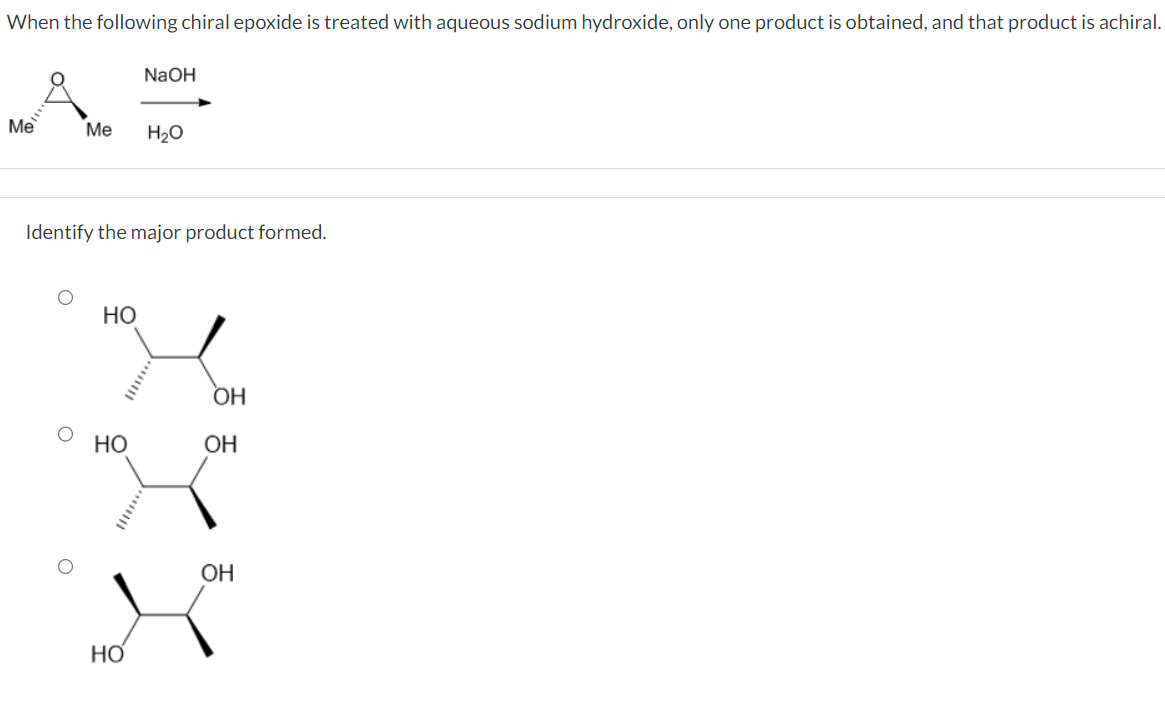Click the right Me group with the wedge bond
This screenshot has height=708, width=1165.
pos(99,129)
